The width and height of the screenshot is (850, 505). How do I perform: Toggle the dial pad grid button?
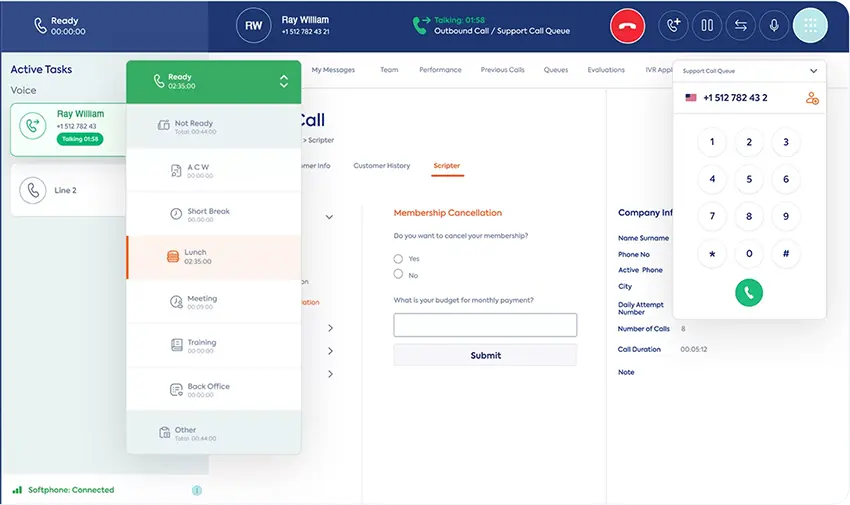(810, 25)
